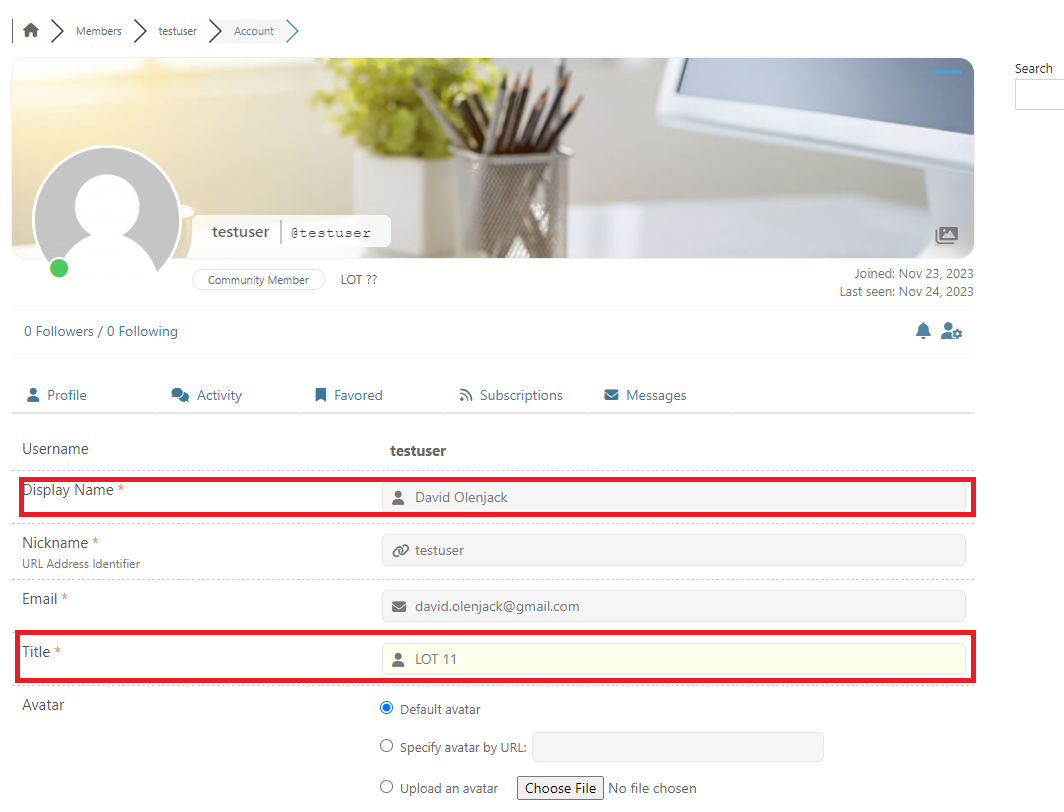Screen dimensions: 1064x812
Task: Focus the Search box on right
Action: point(1039,95)
